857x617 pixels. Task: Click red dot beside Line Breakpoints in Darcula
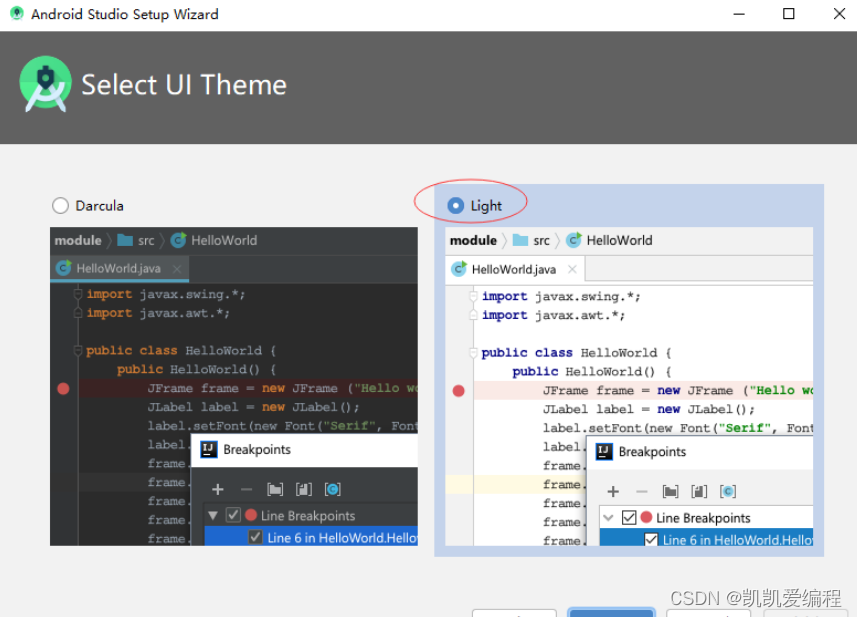pyautogui.click(x=251, y=515)
